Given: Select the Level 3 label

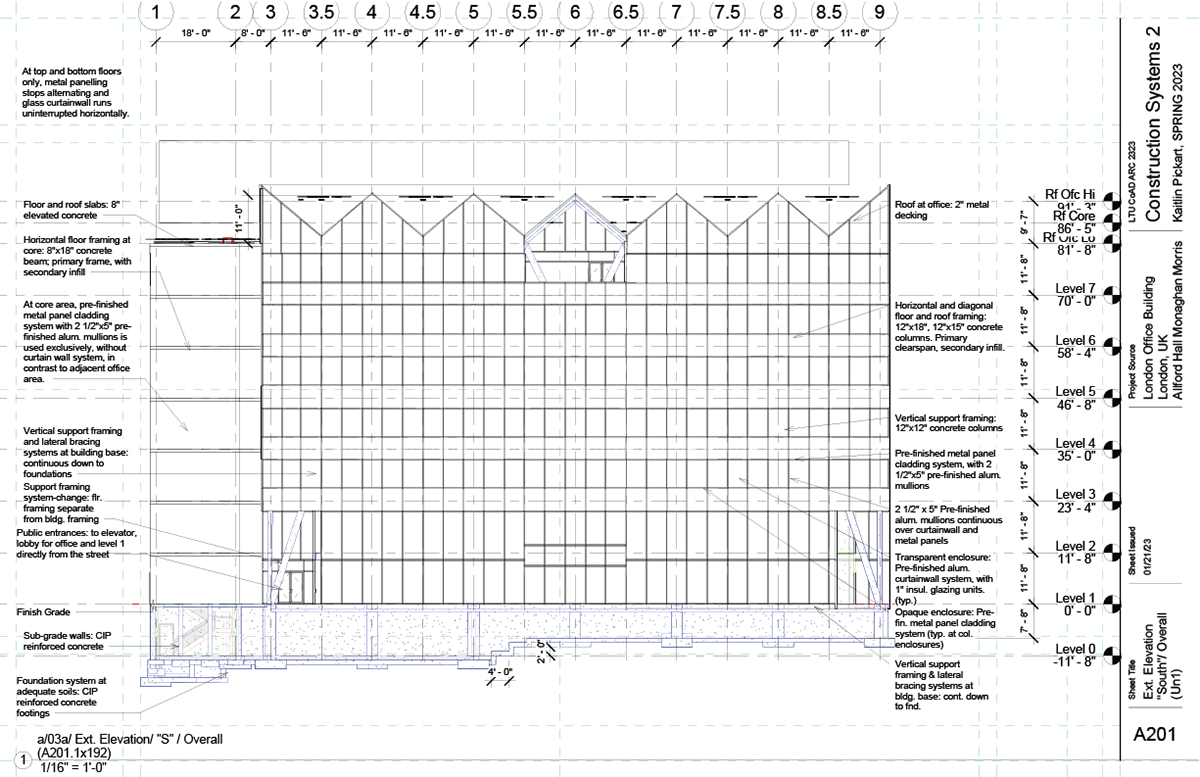Looking at the screenshot, I should click(1076, 494).
